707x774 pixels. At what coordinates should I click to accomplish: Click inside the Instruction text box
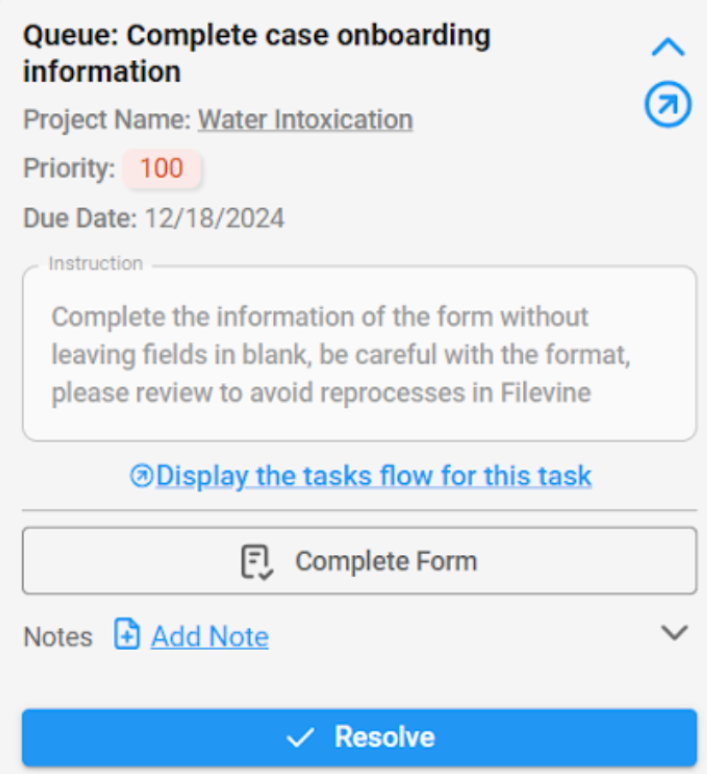[359, 355]
